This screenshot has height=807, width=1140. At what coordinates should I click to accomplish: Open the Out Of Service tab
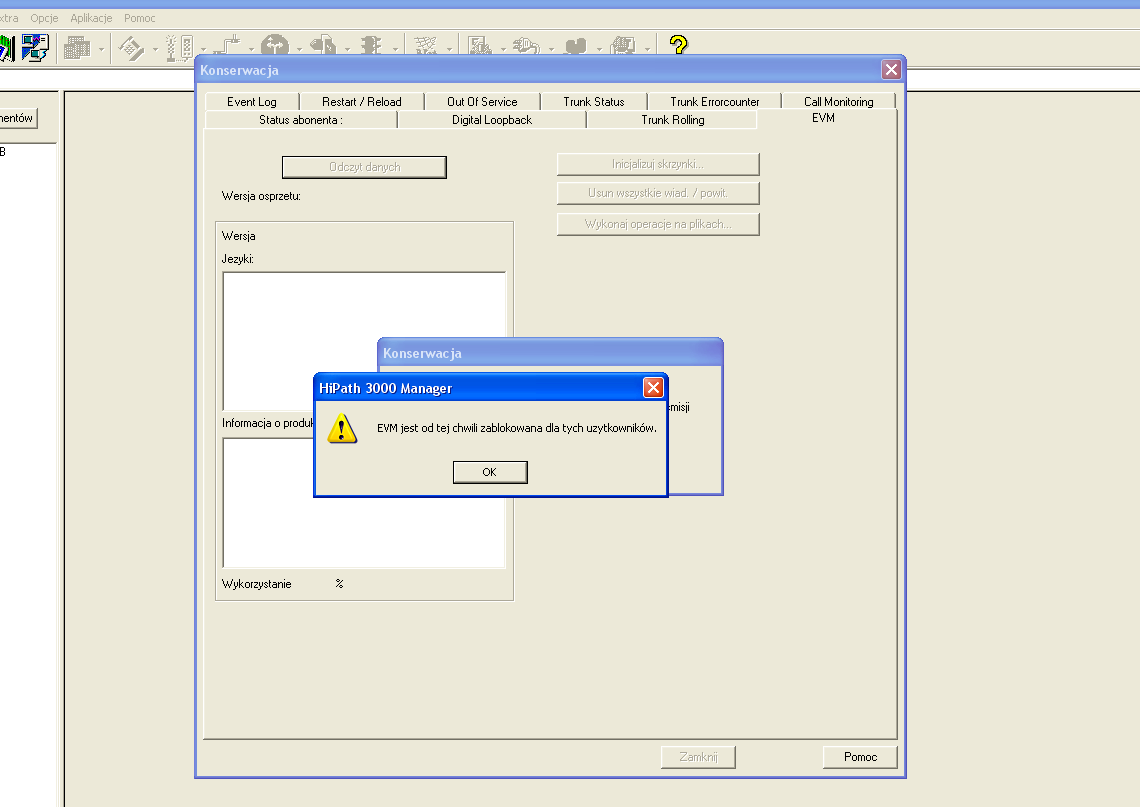coord(482,102)
